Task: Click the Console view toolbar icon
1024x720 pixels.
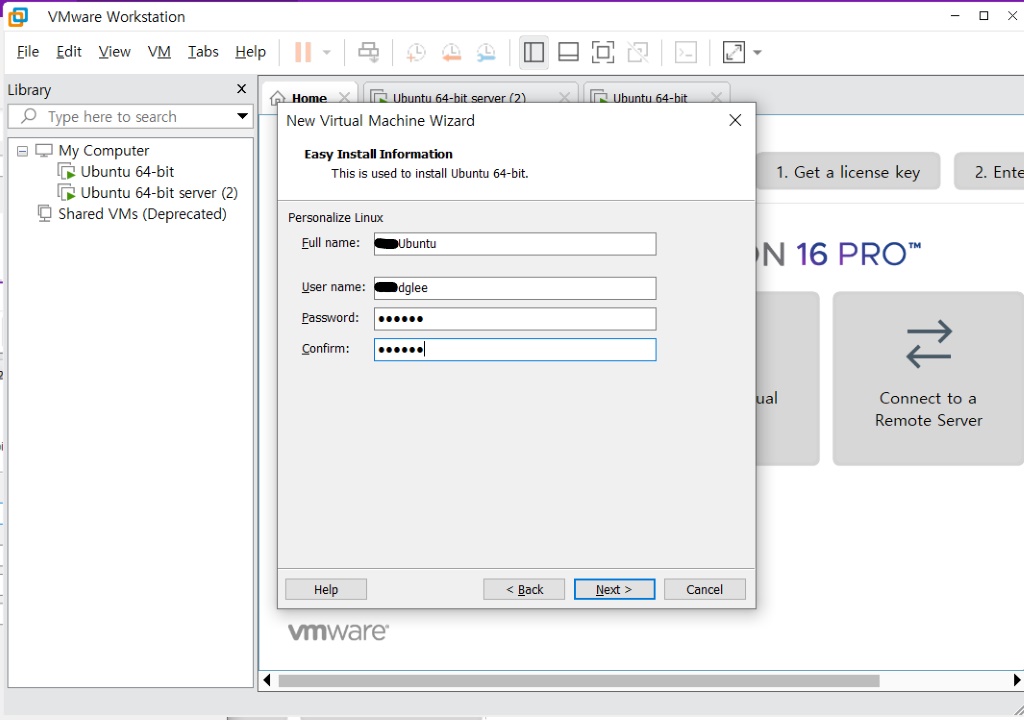Action: [x=686, y=52]
